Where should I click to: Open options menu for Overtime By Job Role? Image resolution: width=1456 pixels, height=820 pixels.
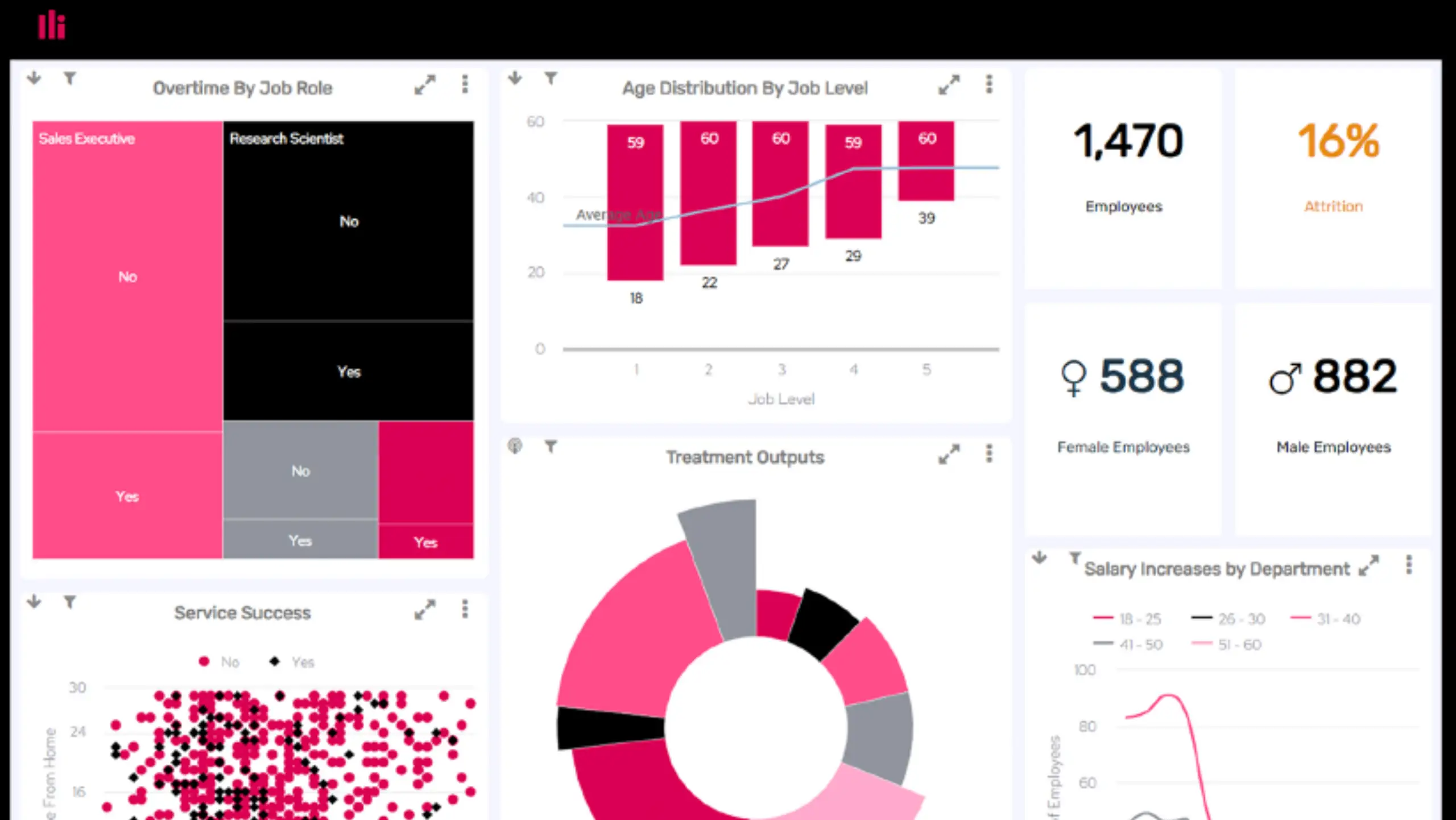[465, 84]
